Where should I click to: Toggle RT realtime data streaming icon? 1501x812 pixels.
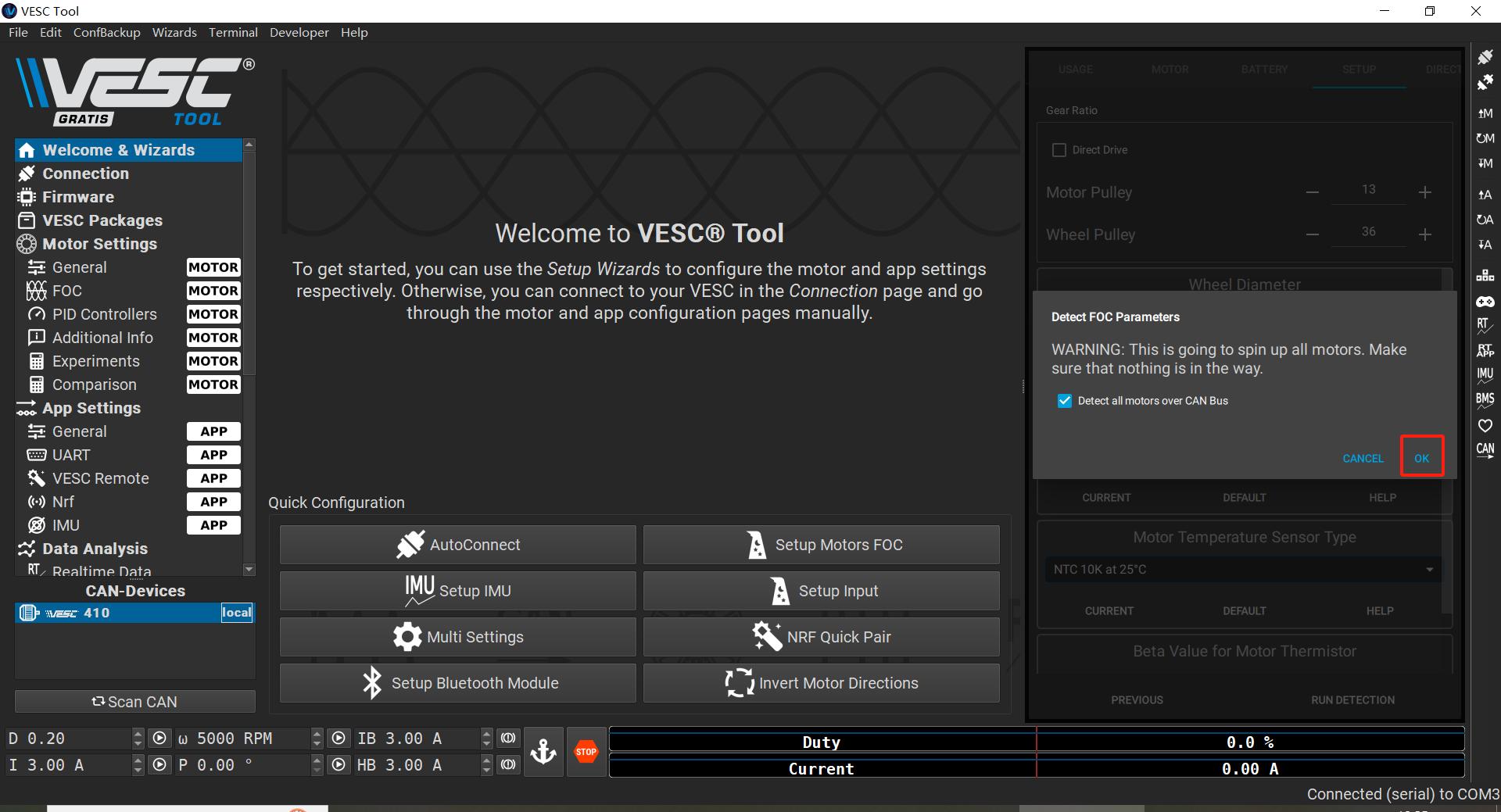[x=1485, y=326]
